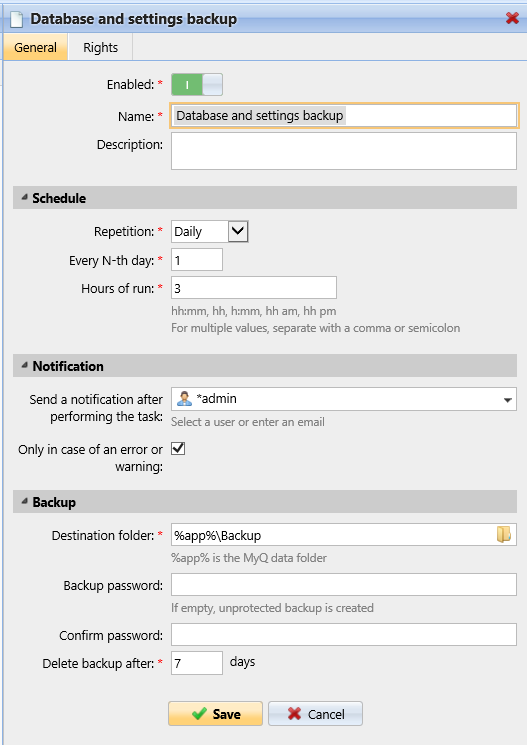This screenshot has height=745, width=527.
Task: Open the Repetition dropdown
Action: (x=238, y=232)
